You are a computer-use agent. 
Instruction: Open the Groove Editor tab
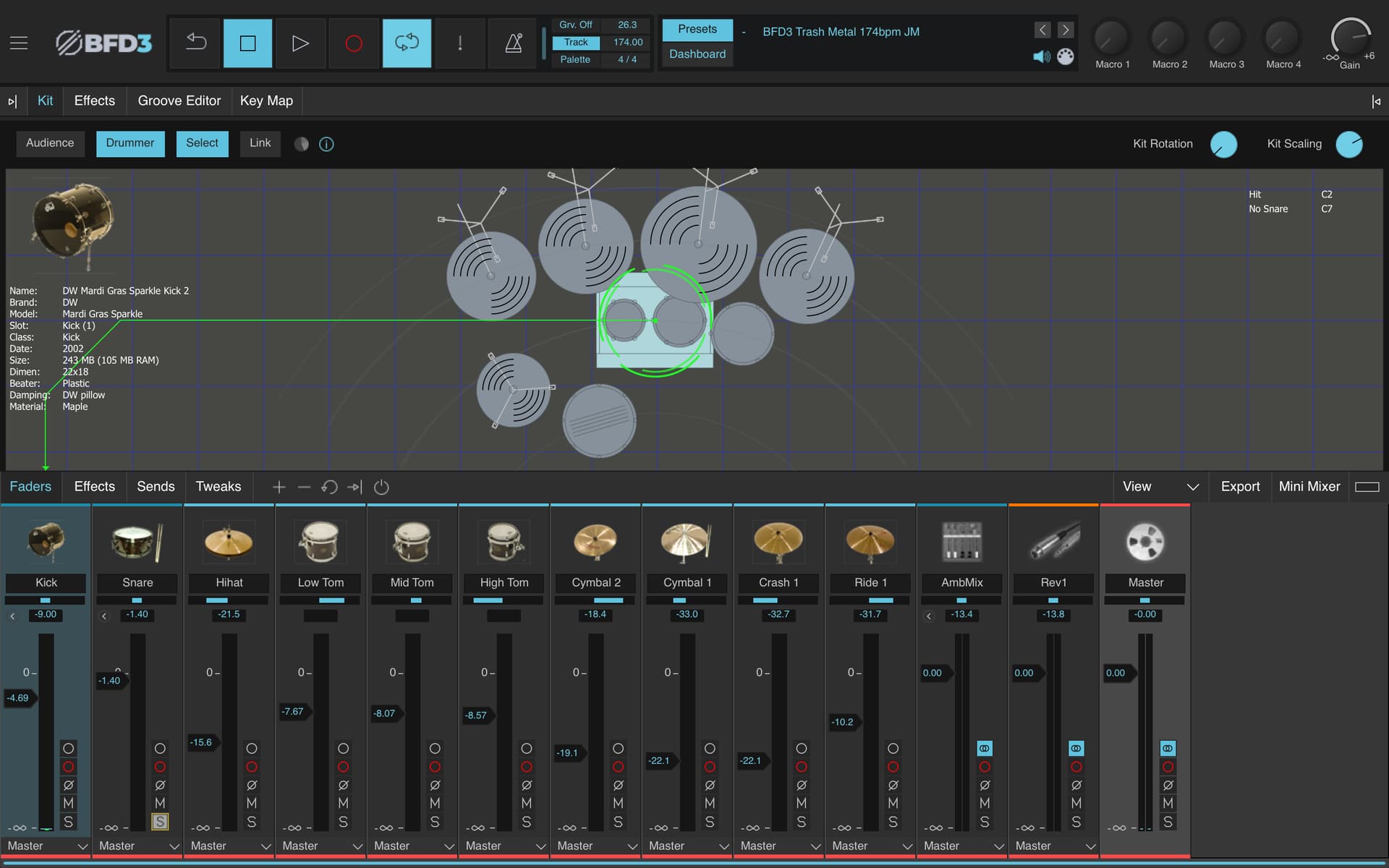(179, 101)
